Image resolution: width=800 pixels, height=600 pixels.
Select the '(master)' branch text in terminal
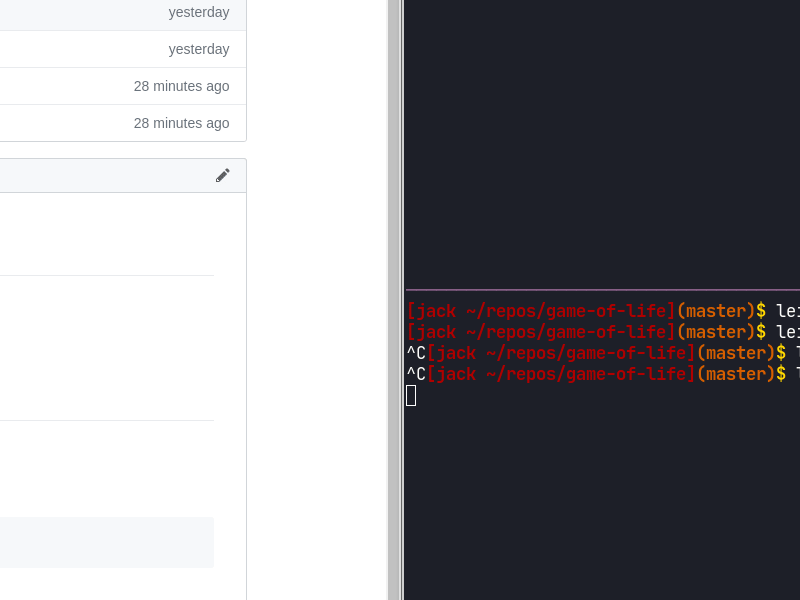(716, 311)
